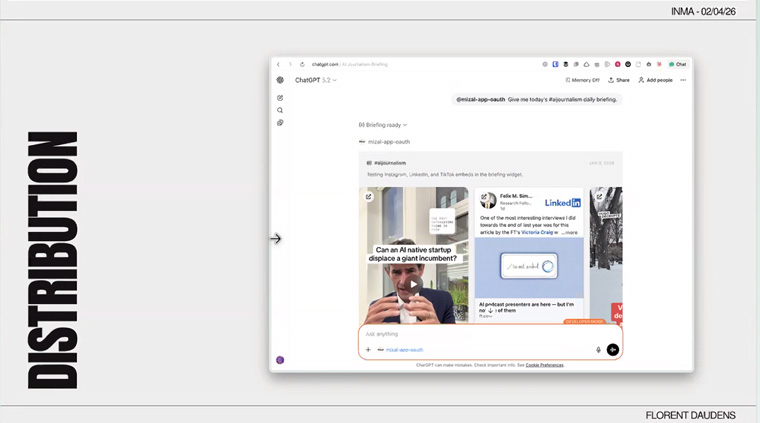Screen dimensions: 760x423
Task: Click the down arrow scroll button over article
Action: pos(491,311)
